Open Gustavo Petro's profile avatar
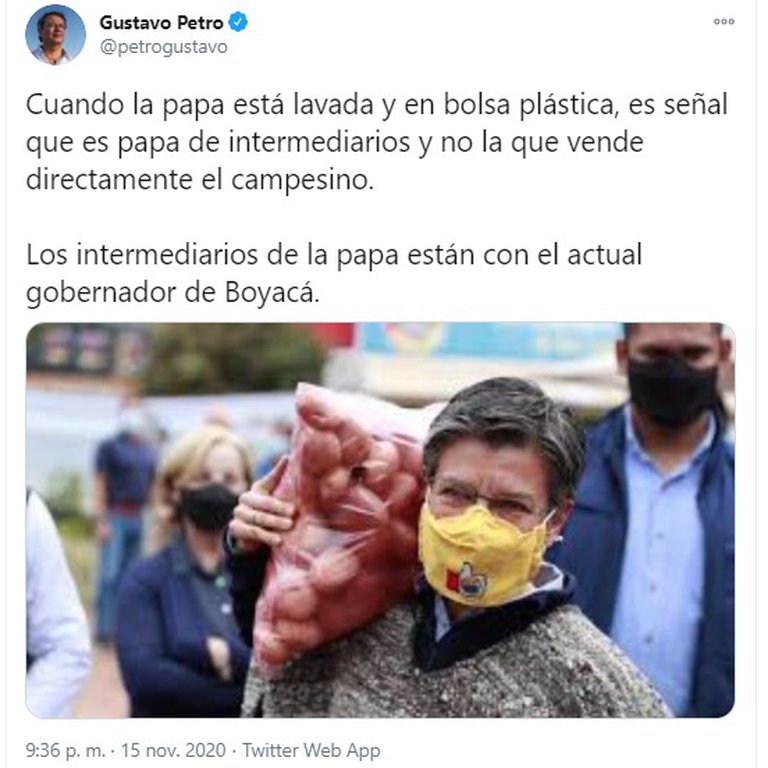Image resolution: width=768 pixels, height=768 pixels. (55, 35)
